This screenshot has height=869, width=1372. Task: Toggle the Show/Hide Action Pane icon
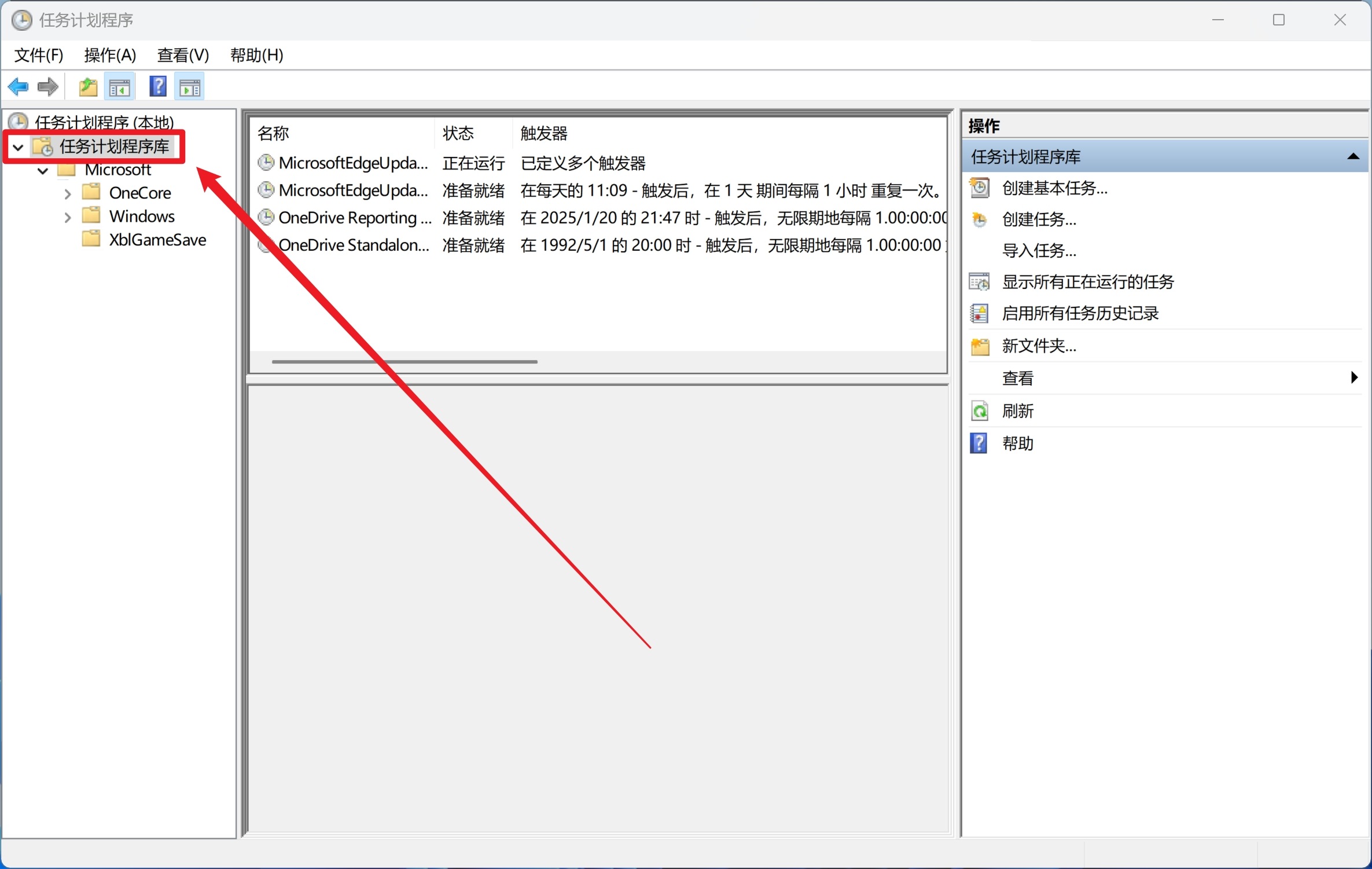click(x=190, y=87)
